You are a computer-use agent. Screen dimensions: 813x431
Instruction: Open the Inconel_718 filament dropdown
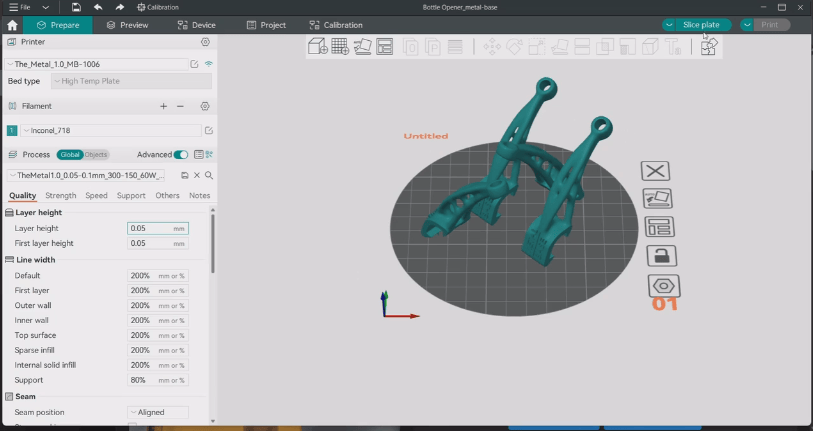pyautogui.click(x=110, y=130)
